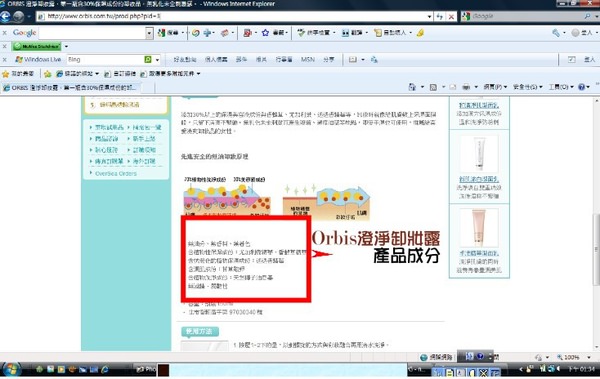Follow the OverSea Orders sidebar link
This screenshot has width=600, height=379.
[x=116, y=173]
